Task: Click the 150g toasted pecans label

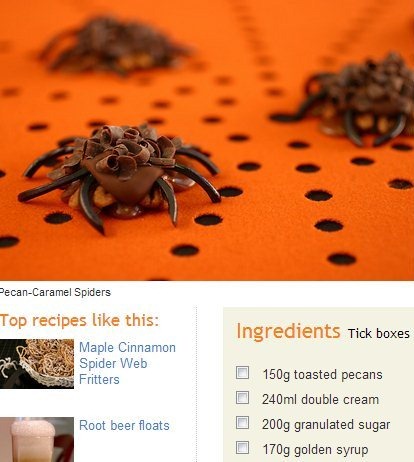Action: click(322, 375)
